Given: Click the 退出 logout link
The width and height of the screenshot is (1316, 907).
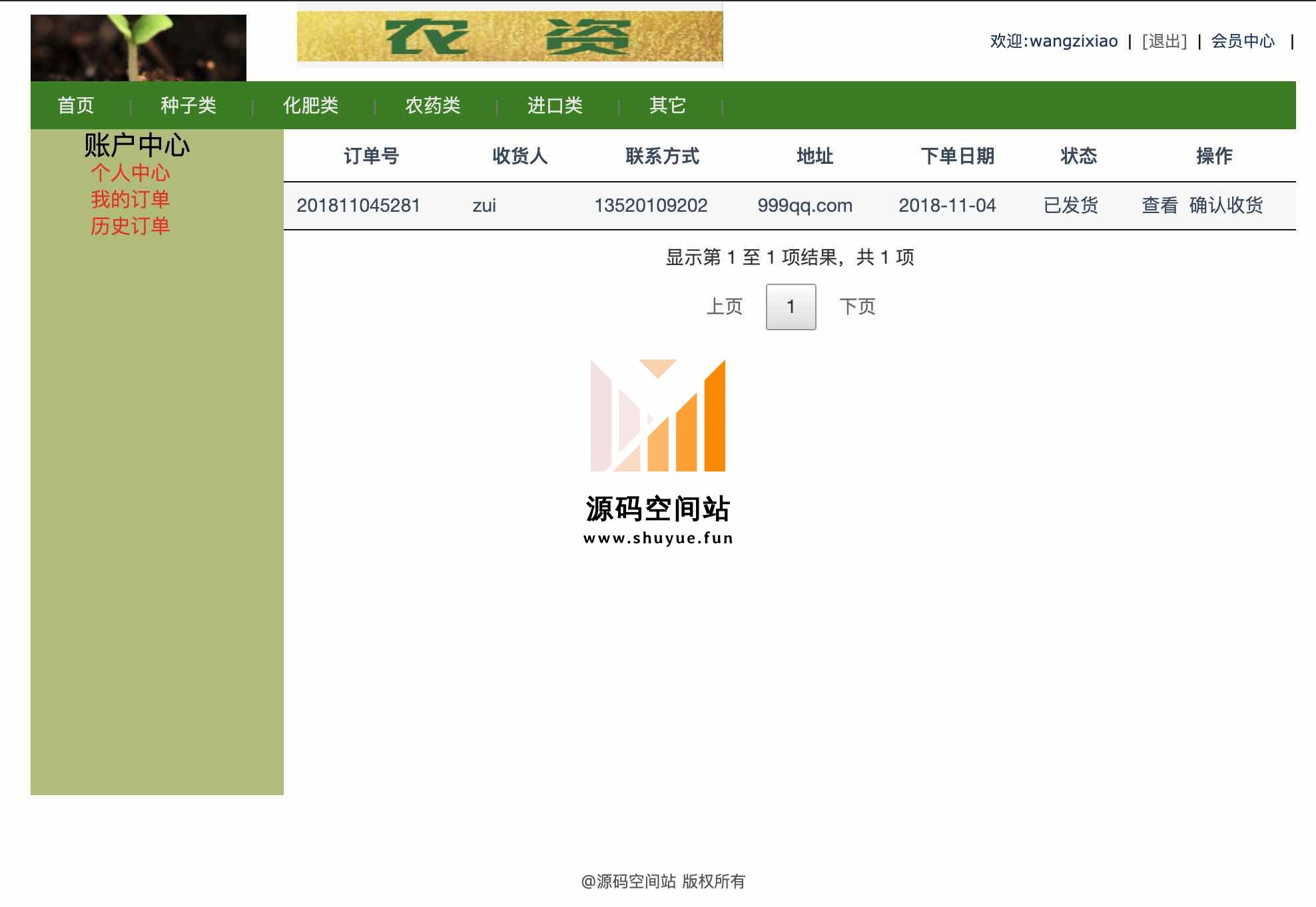Looking at the screenshot, I should pyautogui.click(x=1165, y=41).
